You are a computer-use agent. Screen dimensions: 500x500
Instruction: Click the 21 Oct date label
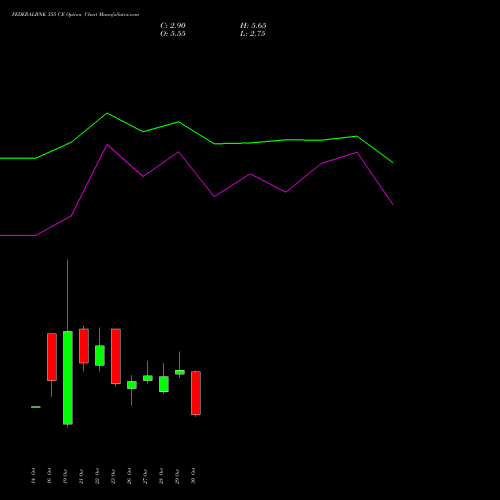(x=81, y=476)
